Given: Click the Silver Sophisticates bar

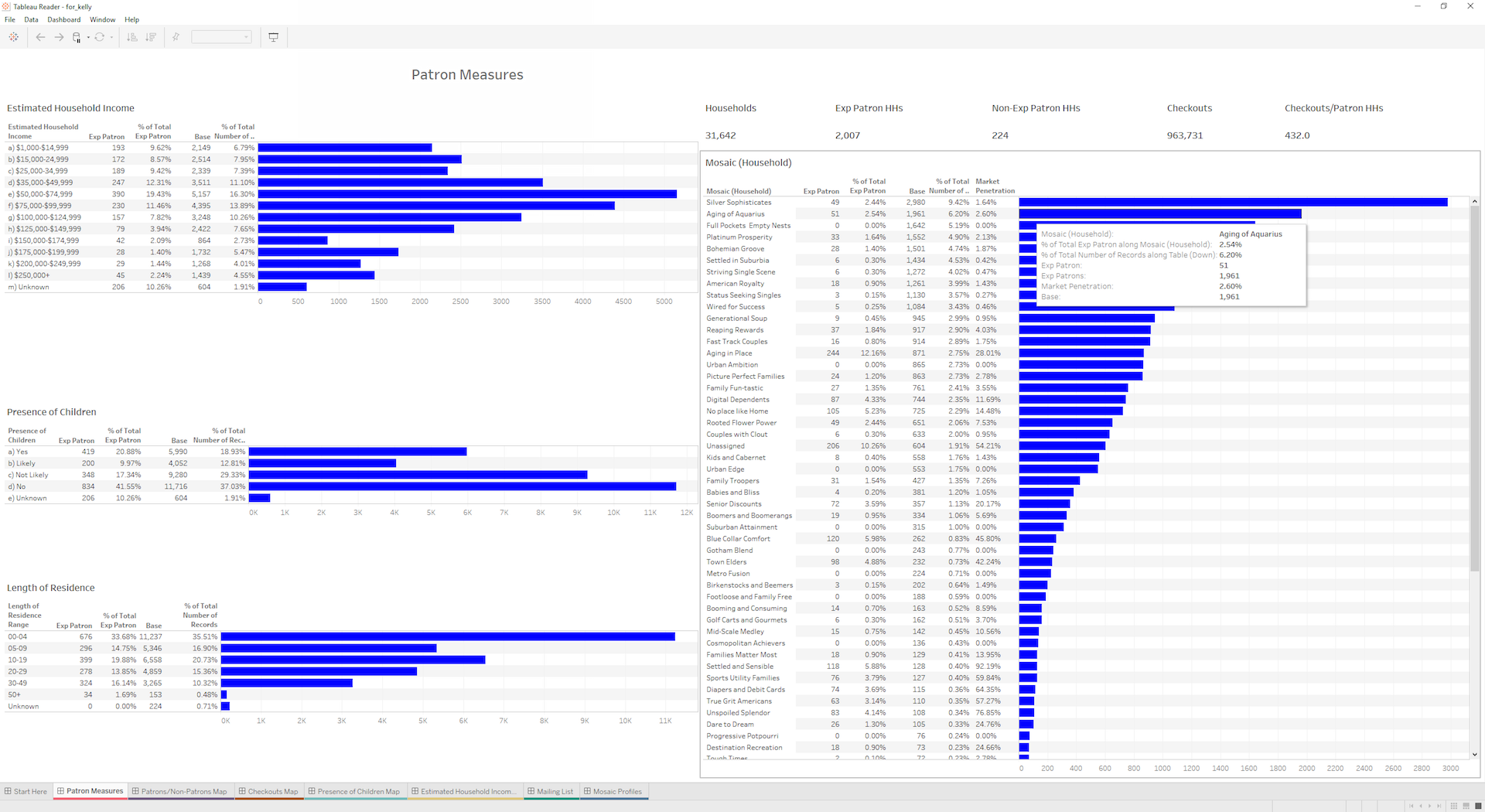Looking at the screenshot, I should [1233, 202].
